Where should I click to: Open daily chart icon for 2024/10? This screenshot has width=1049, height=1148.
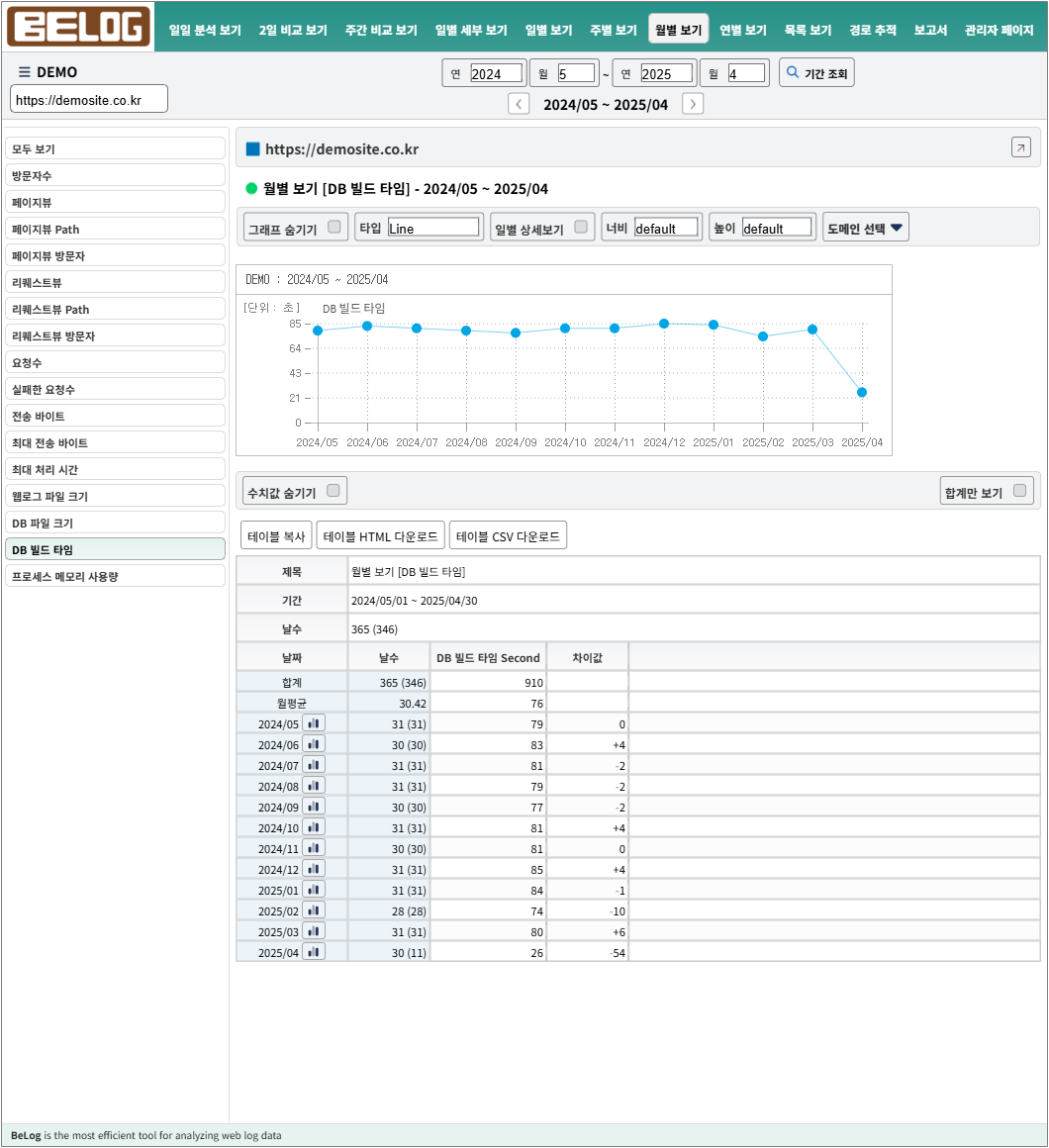(x=314, y=827)
